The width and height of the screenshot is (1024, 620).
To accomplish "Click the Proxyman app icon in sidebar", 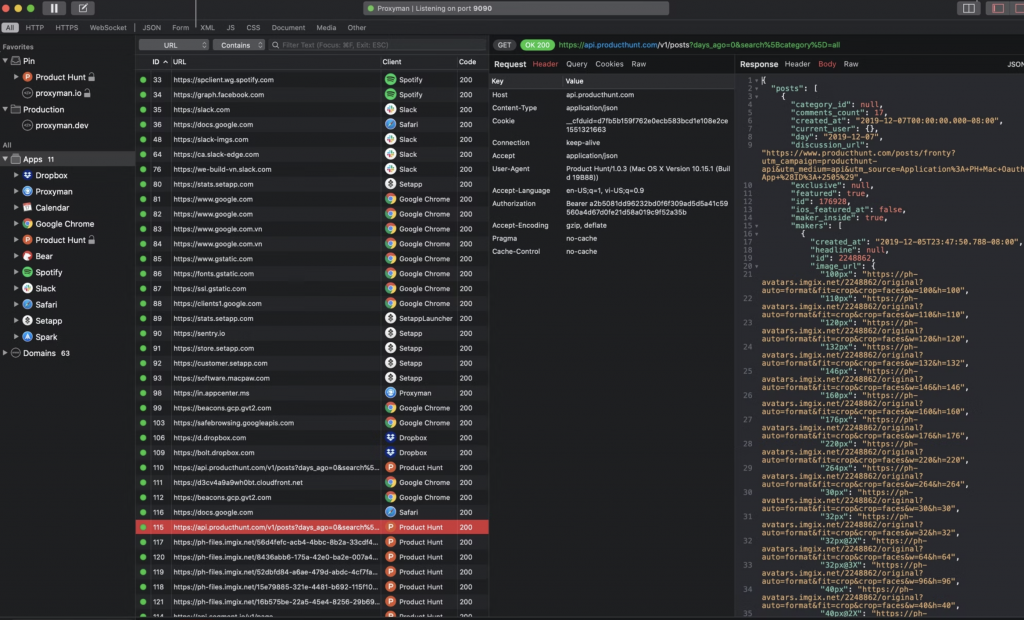I will (x=27, y=191).
